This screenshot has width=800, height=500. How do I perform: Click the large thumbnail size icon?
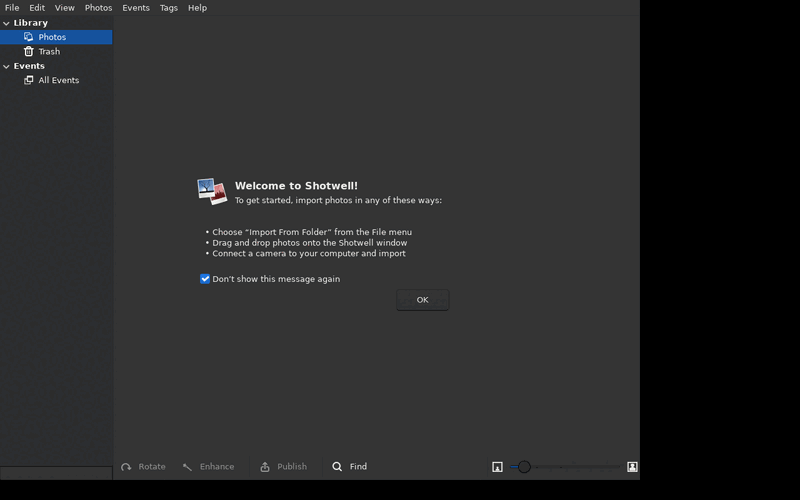point(632,467)
